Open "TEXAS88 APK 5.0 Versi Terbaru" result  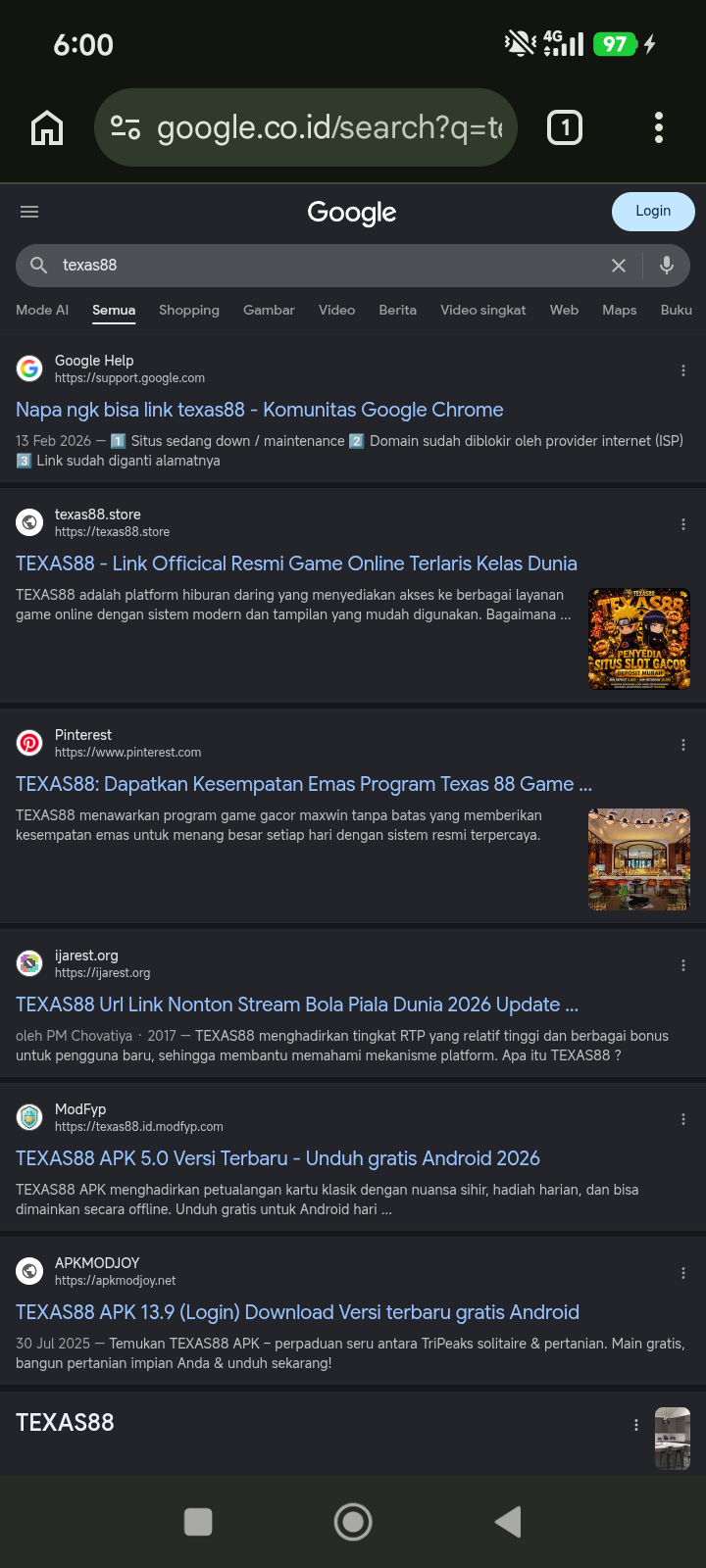[x=277, y=1158]
